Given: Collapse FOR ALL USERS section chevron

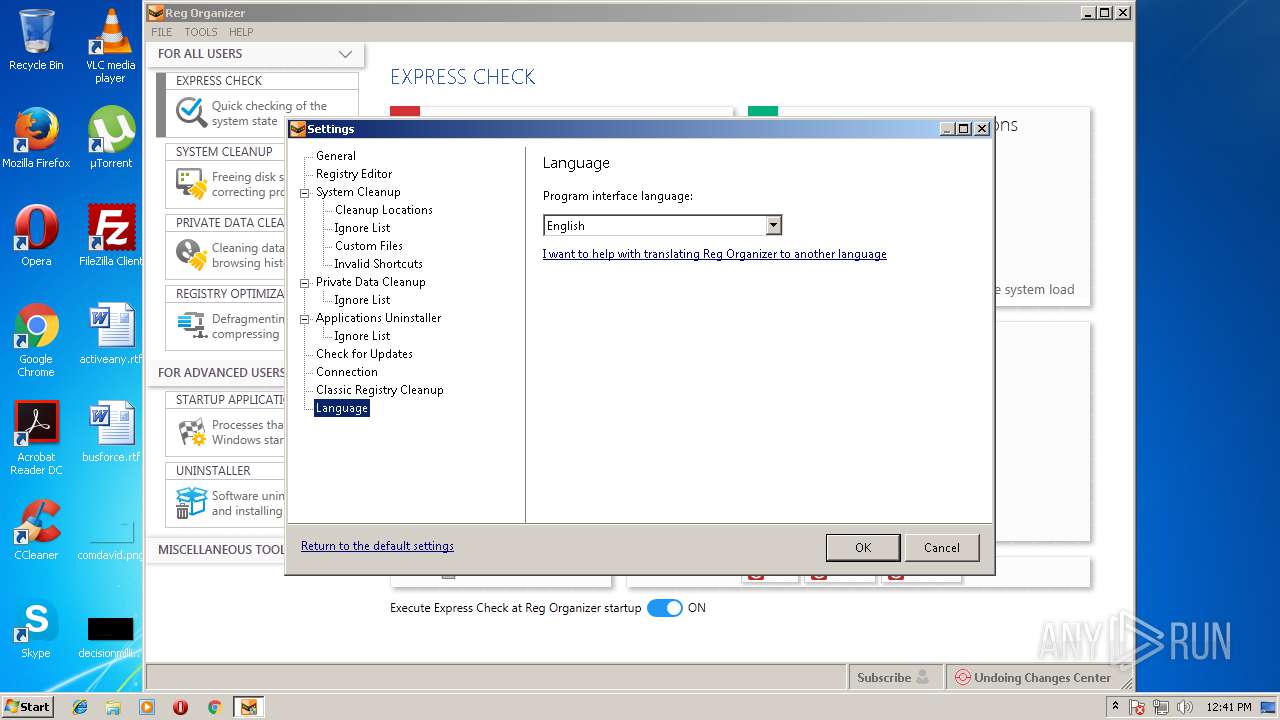Looking at the screenshot, I should (345, 54).
